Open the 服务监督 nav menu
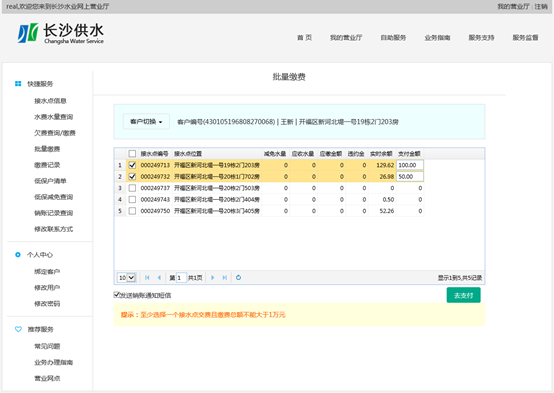 coord(525,37)
